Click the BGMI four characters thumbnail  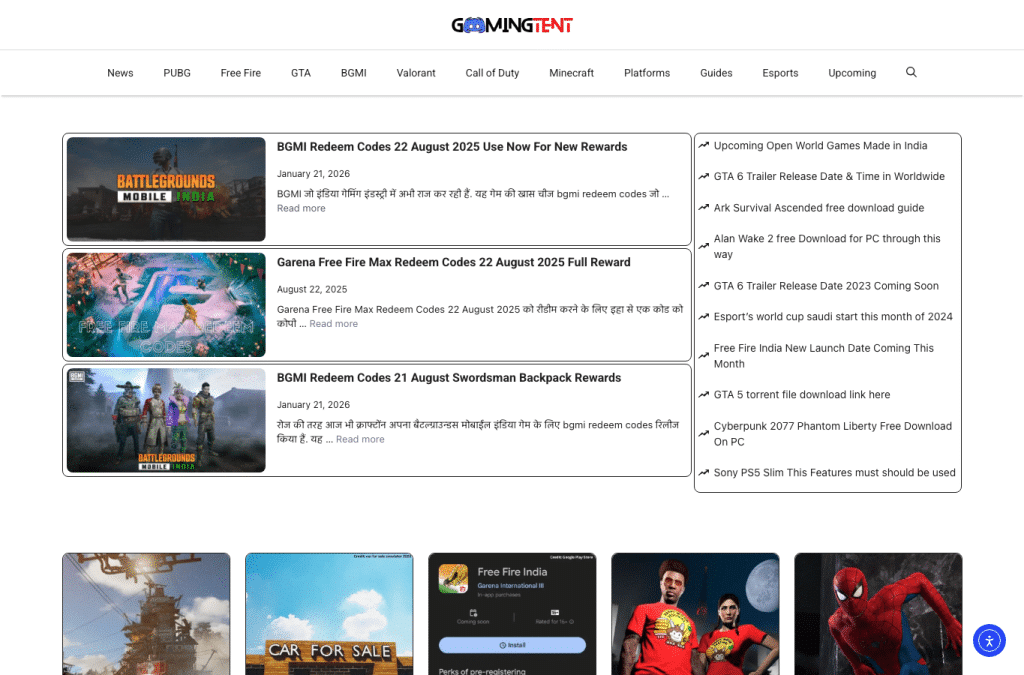pyautogui.click(x=166, y=420)
